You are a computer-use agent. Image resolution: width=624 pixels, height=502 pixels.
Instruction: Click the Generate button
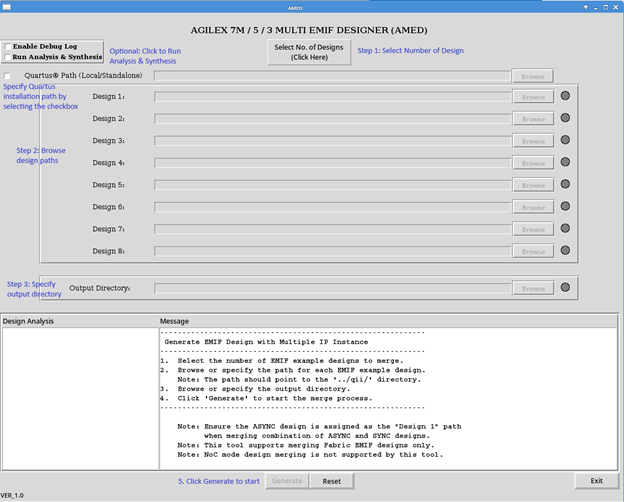[x=287, y=481]
